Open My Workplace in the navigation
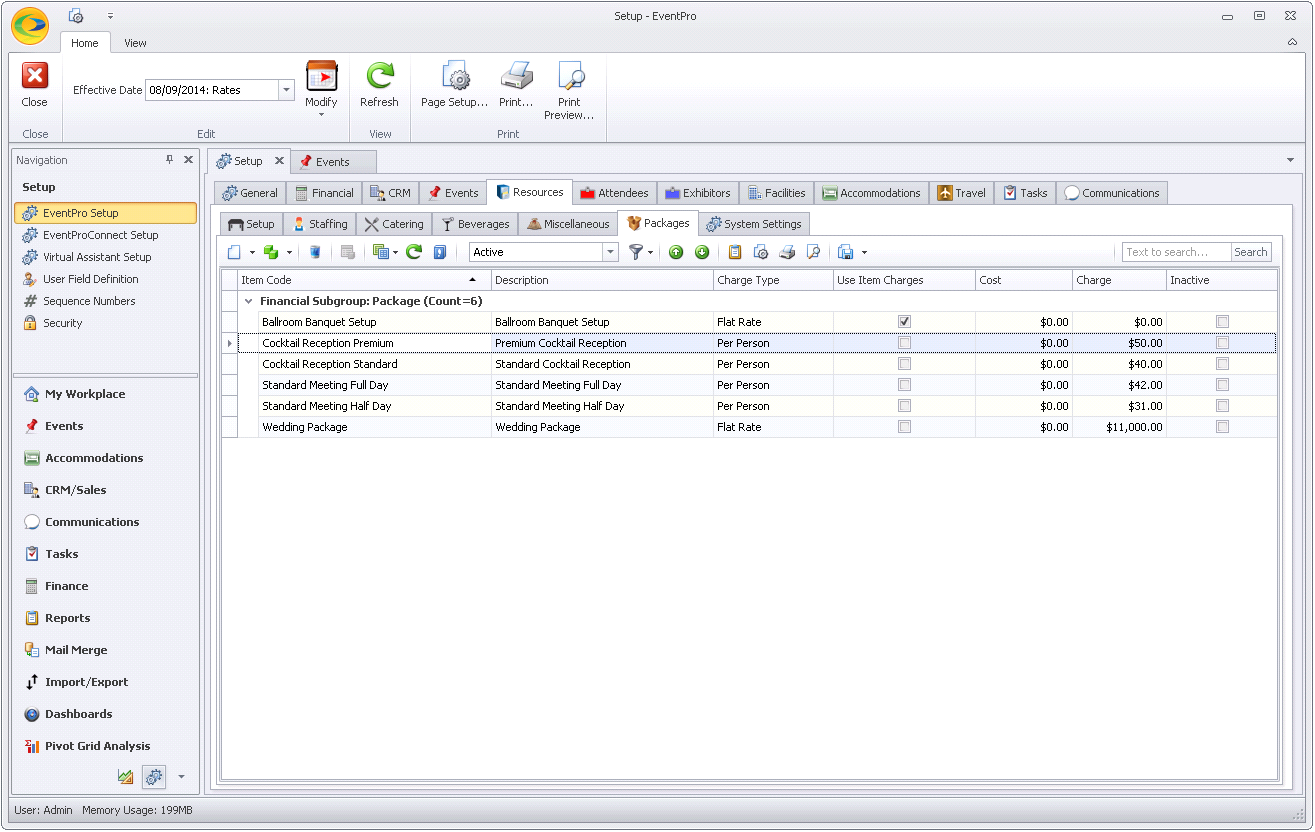Screen dimensions: 1315x832 click(x=85, y=394)
